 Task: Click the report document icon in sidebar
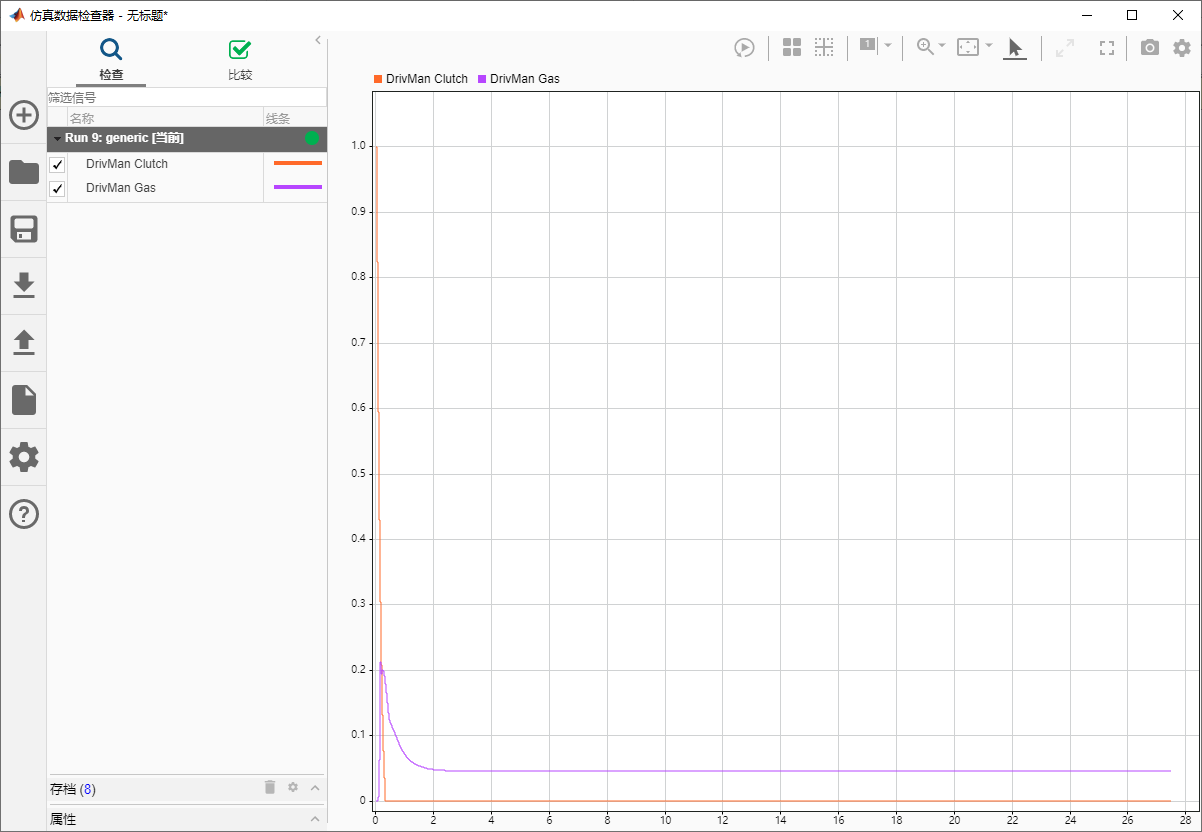(x=24, y=400)
